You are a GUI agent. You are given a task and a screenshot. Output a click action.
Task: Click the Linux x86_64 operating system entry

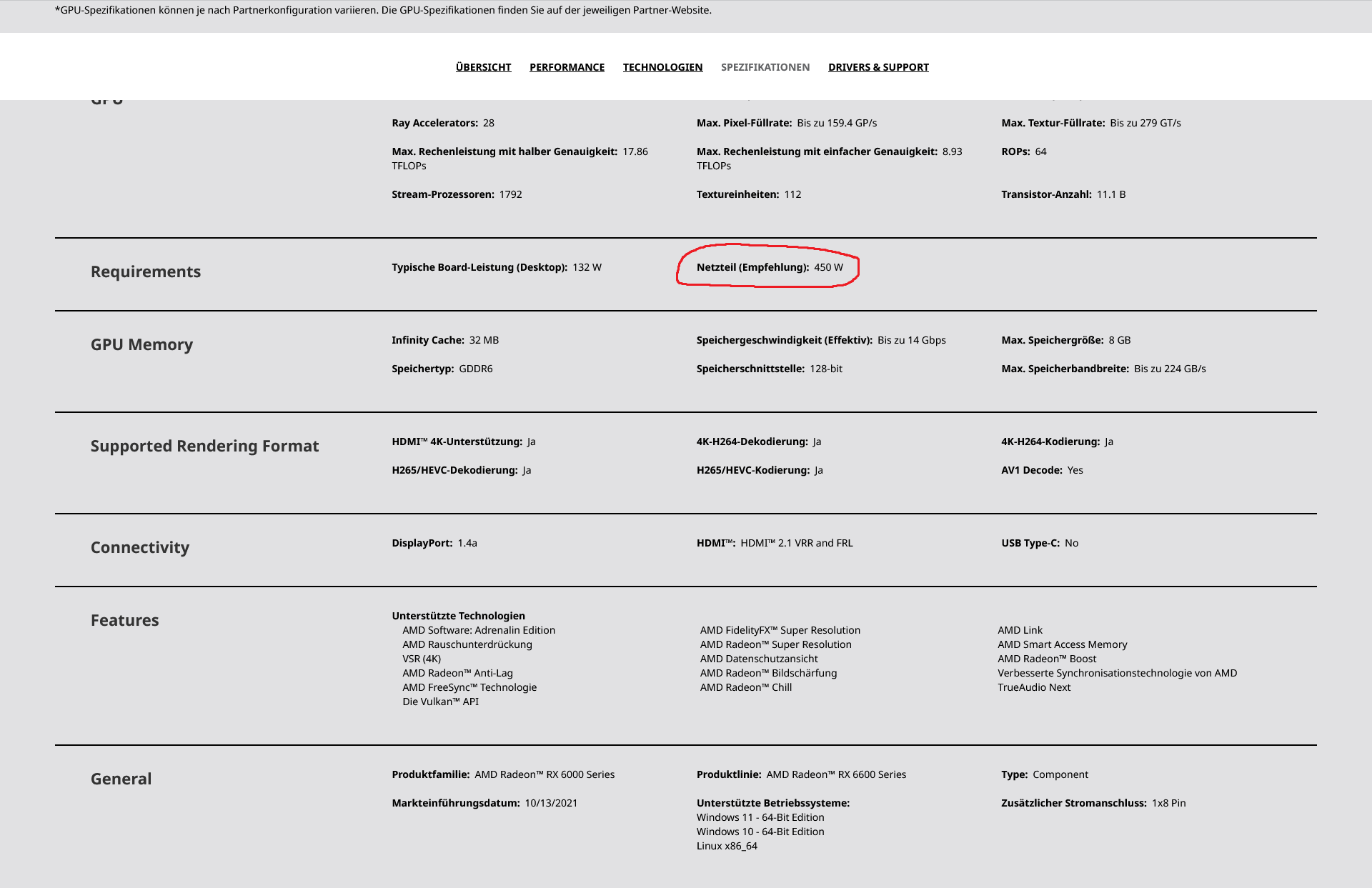(727, 846)
